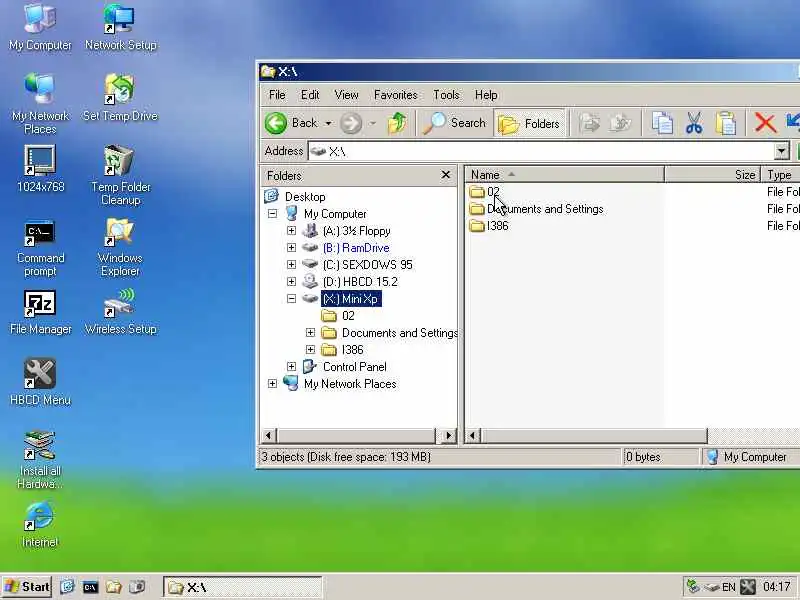Open the View menu
This screenshot has height=600, width=800.
346,95
